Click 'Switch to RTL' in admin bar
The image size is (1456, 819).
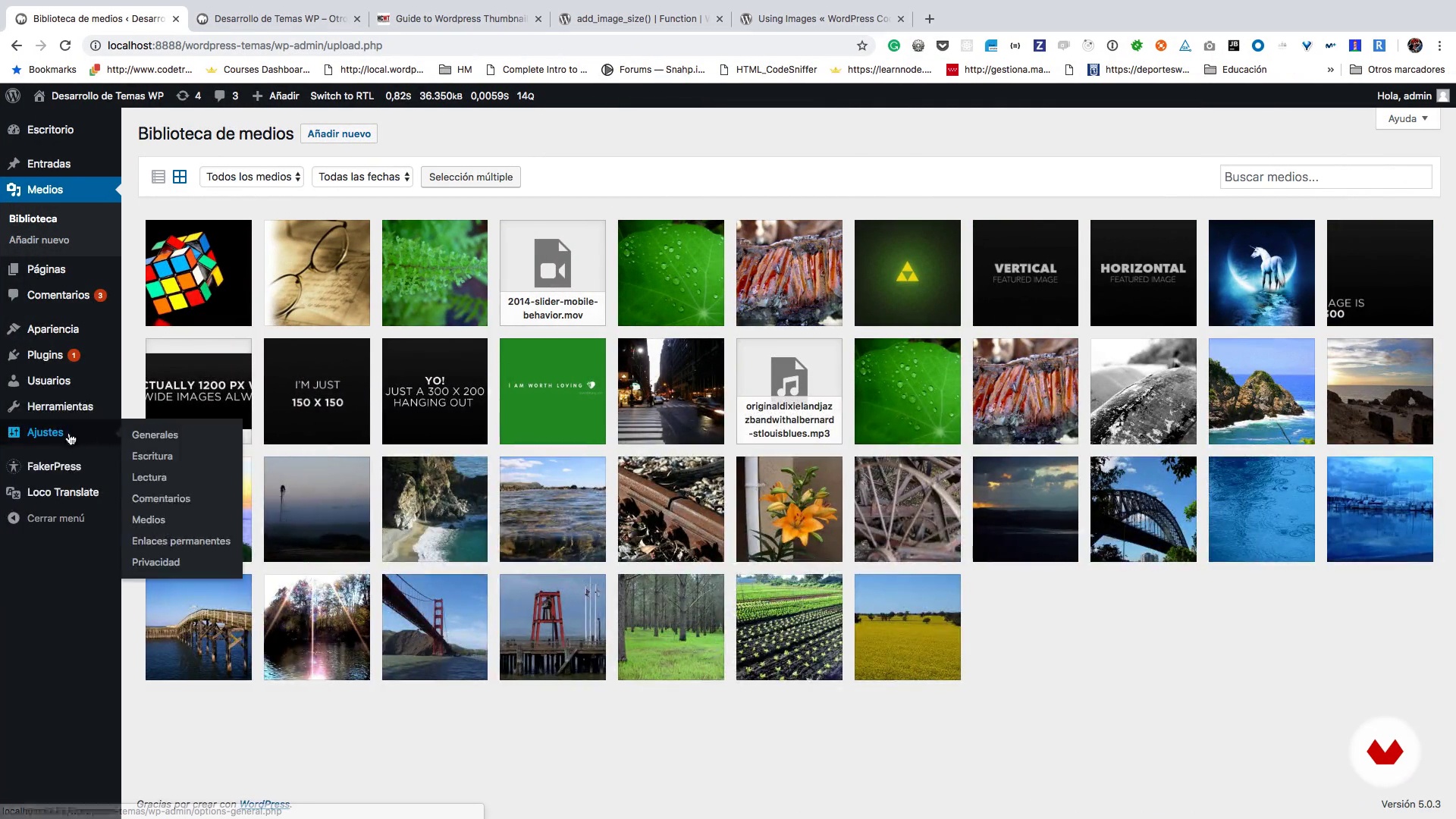click(x=342, y=96)
